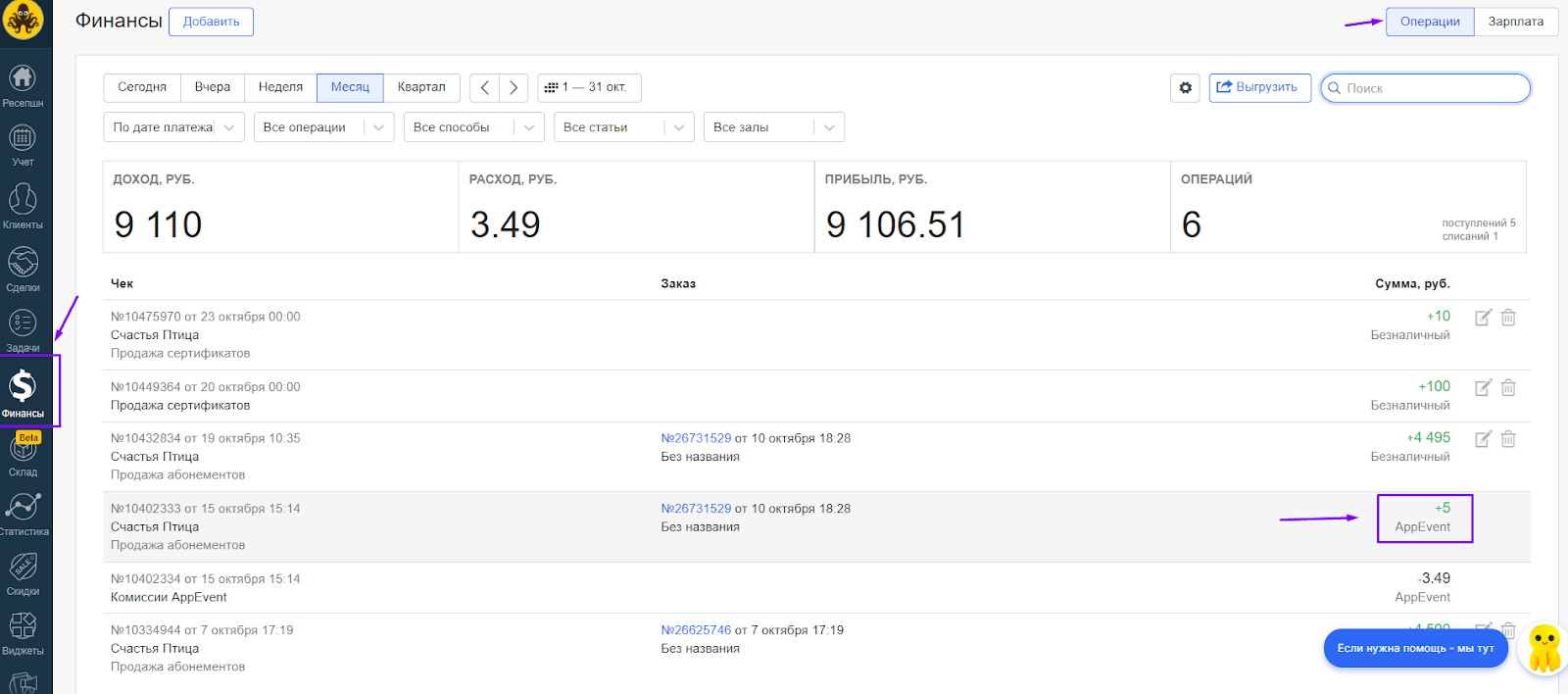This screenshot has width=1568, height=694.
Task: Click the Выгрузить export button
Action: click(1257, 87)
